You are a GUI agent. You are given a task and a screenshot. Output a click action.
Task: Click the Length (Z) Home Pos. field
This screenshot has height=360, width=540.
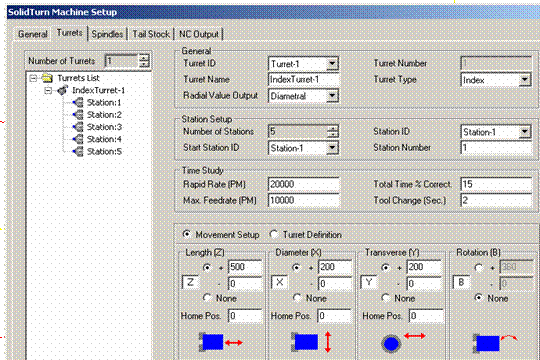tap(245, 316)
